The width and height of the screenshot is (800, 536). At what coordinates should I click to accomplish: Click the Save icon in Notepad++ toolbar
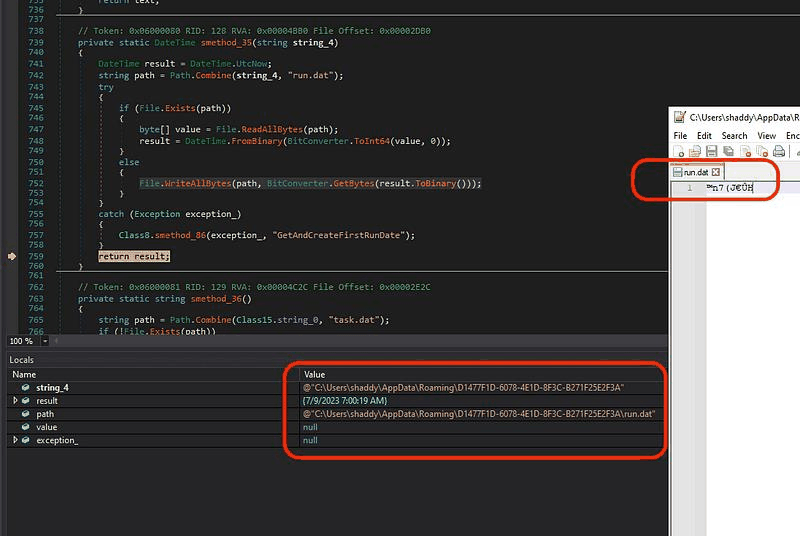[x=712, y=151]
